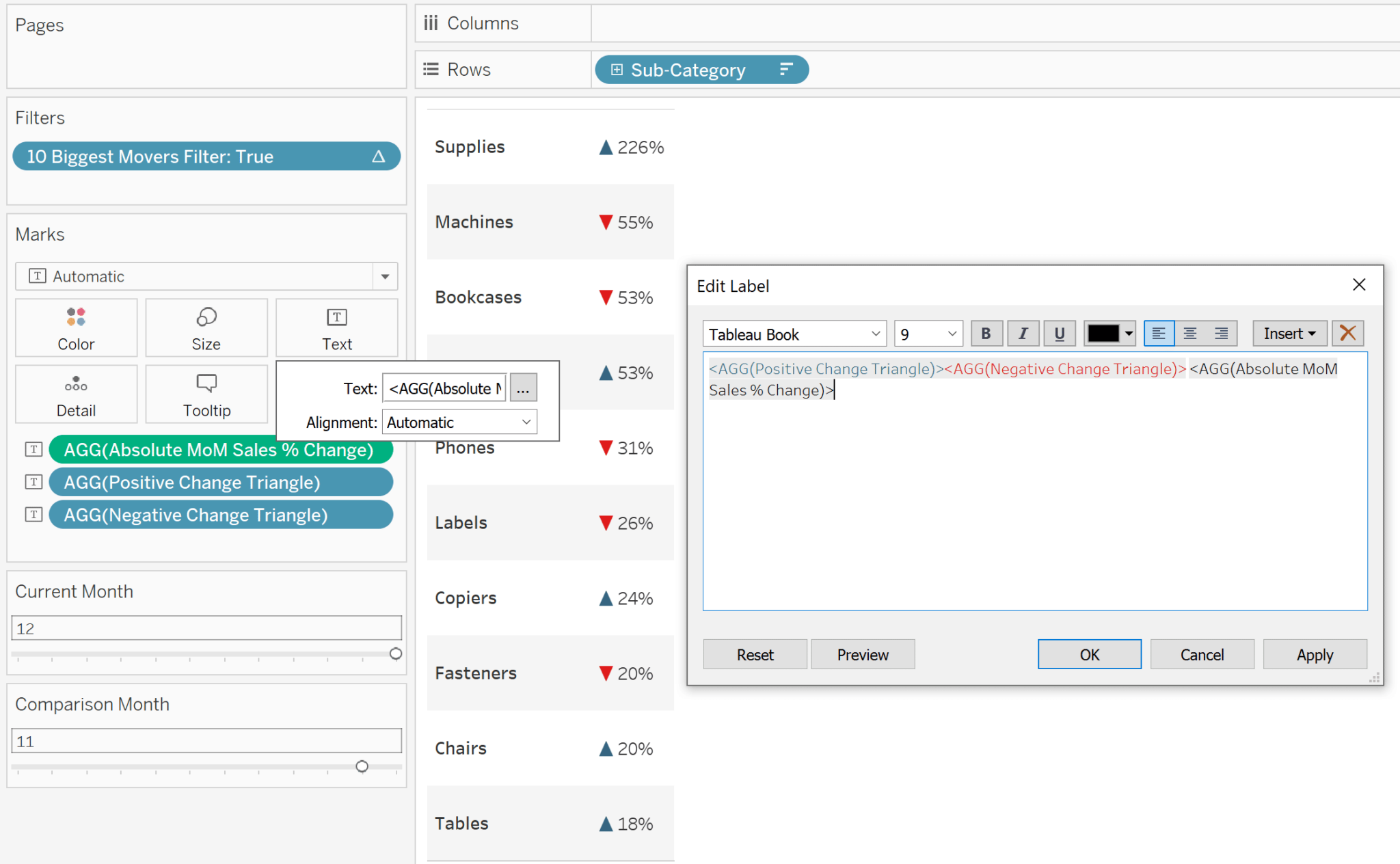Toggle bold formatting in Edit Label

tap(986, 334)
